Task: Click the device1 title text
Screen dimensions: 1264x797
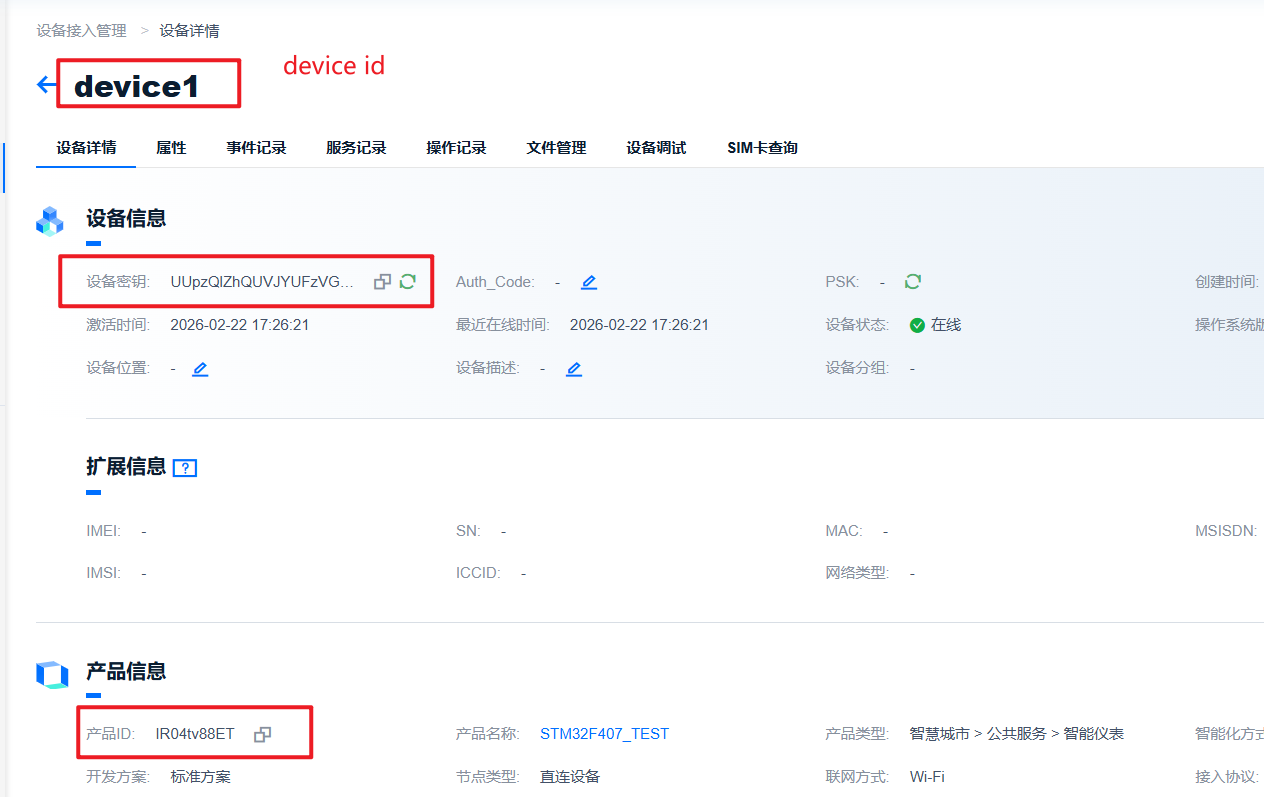Action: pos(137,86)
